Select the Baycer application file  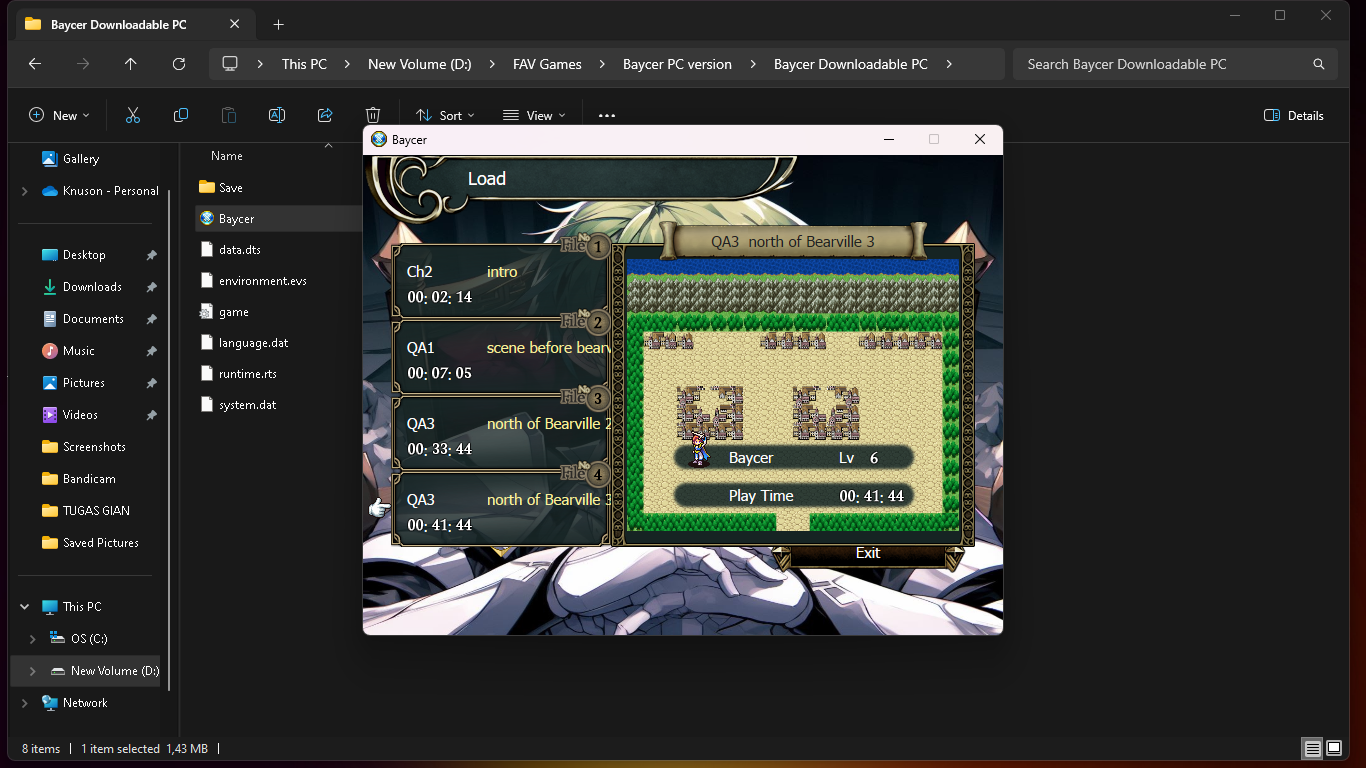(x=278, y=218)
